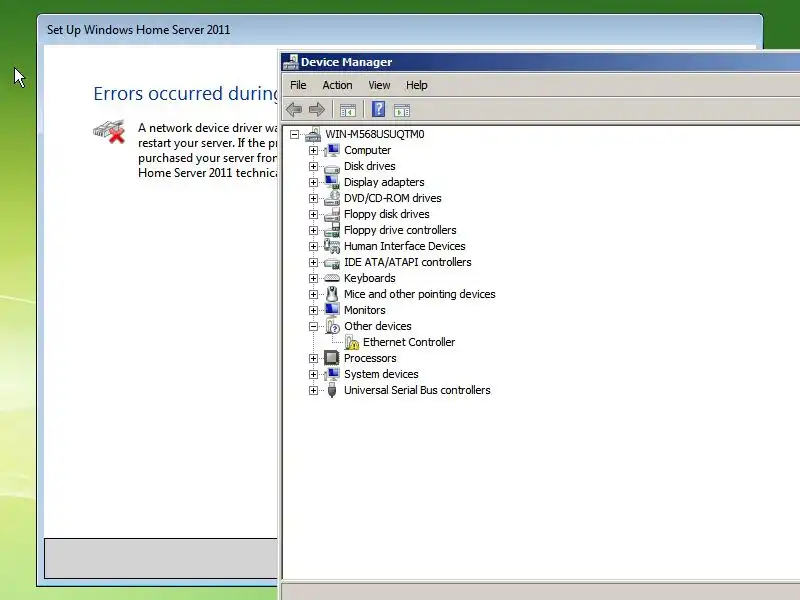Select the Ethernet Controller entry

[409, 342]
